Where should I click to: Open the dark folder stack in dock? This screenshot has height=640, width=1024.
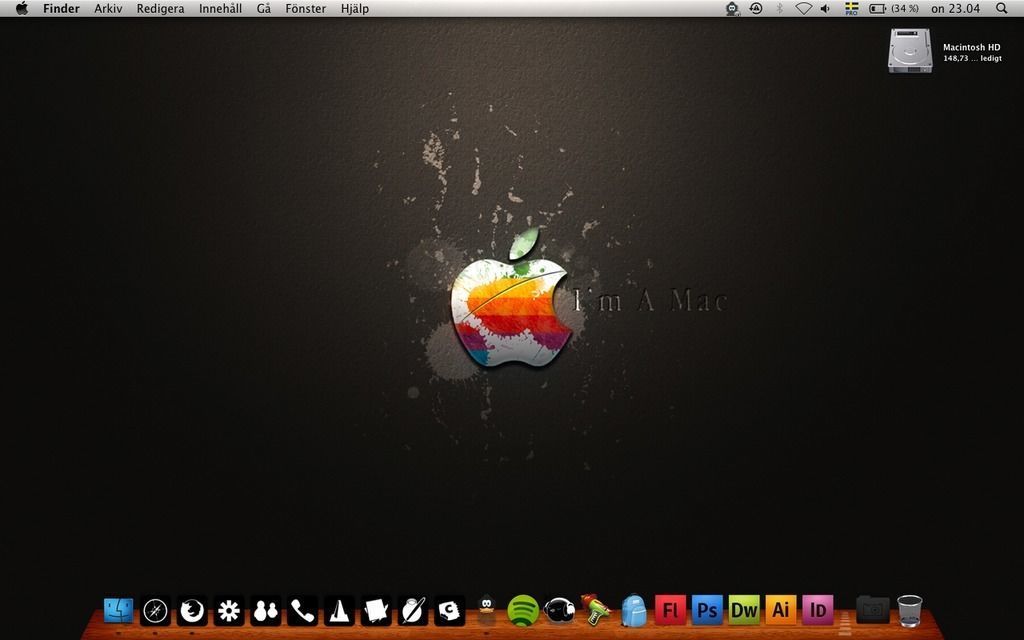point(872,610)
